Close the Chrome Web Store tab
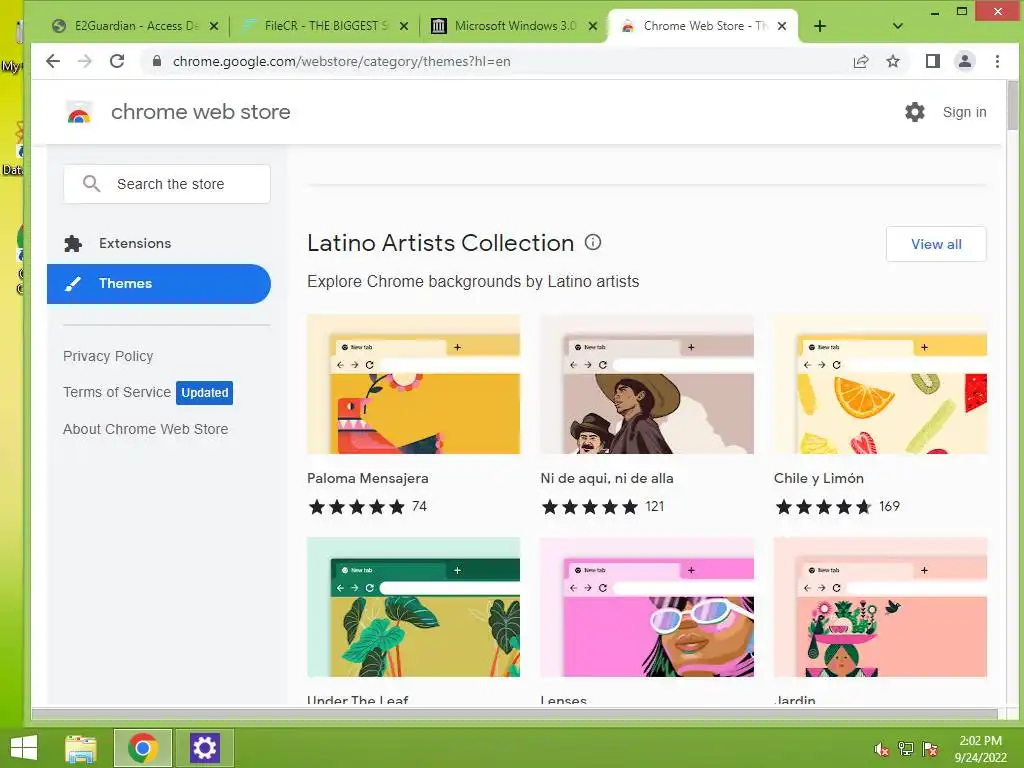 [782, 26]
